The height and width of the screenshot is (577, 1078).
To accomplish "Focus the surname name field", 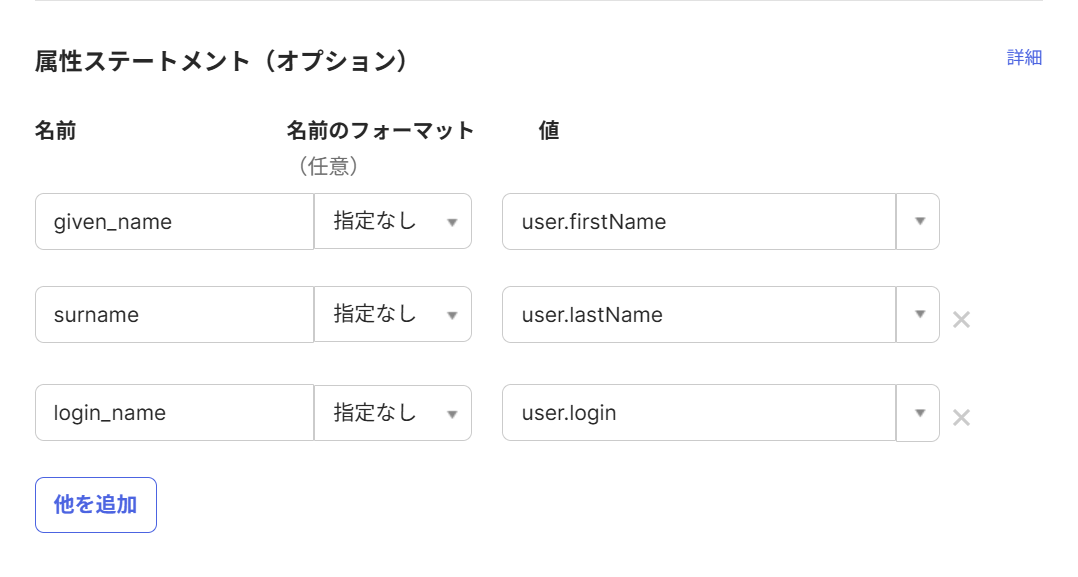I will 175,315.
